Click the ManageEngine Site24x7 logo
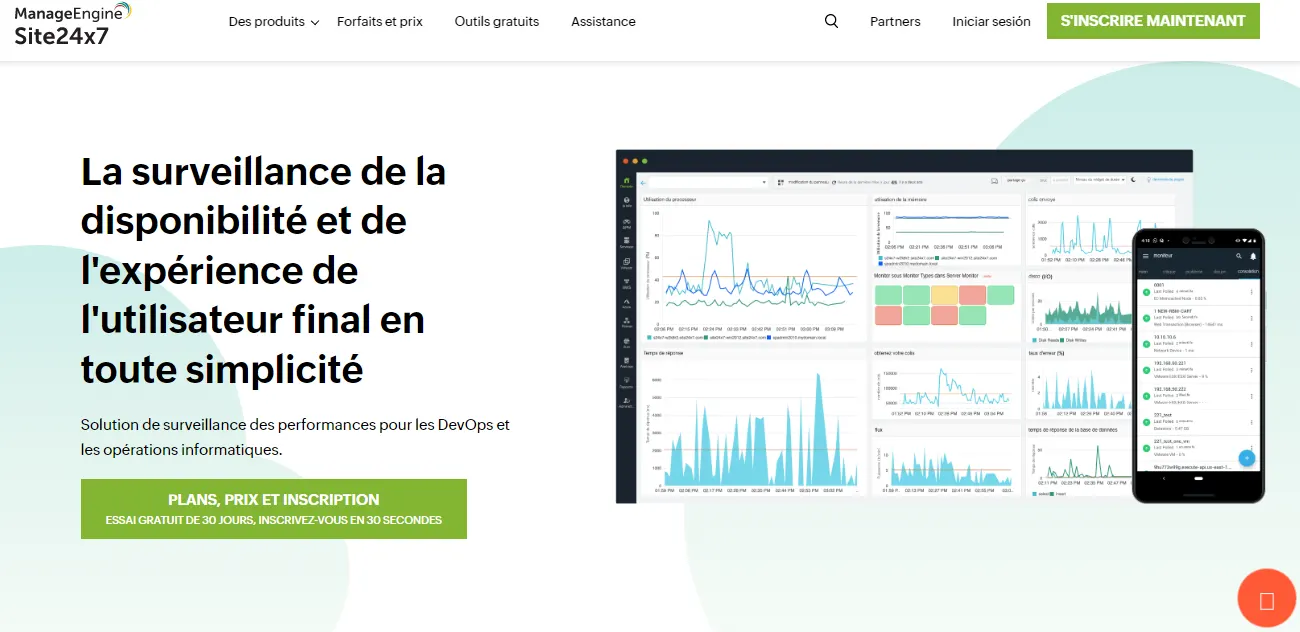 72,24
